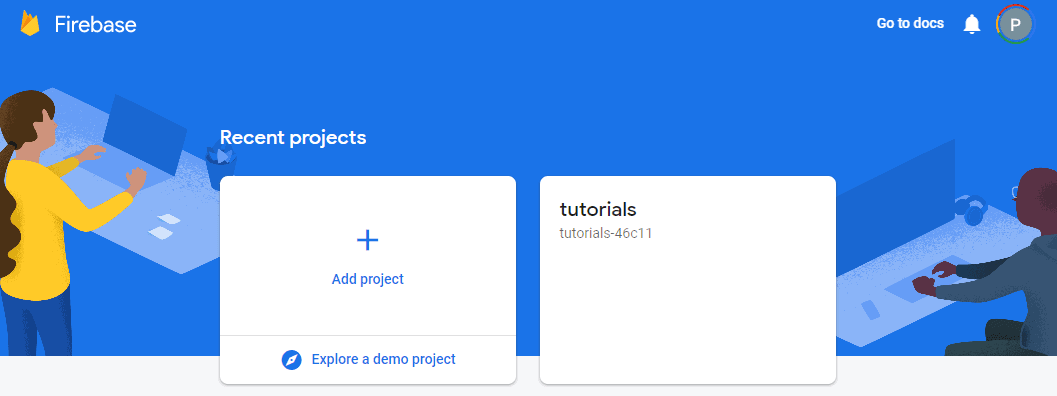Go to docs link in header

910,24
